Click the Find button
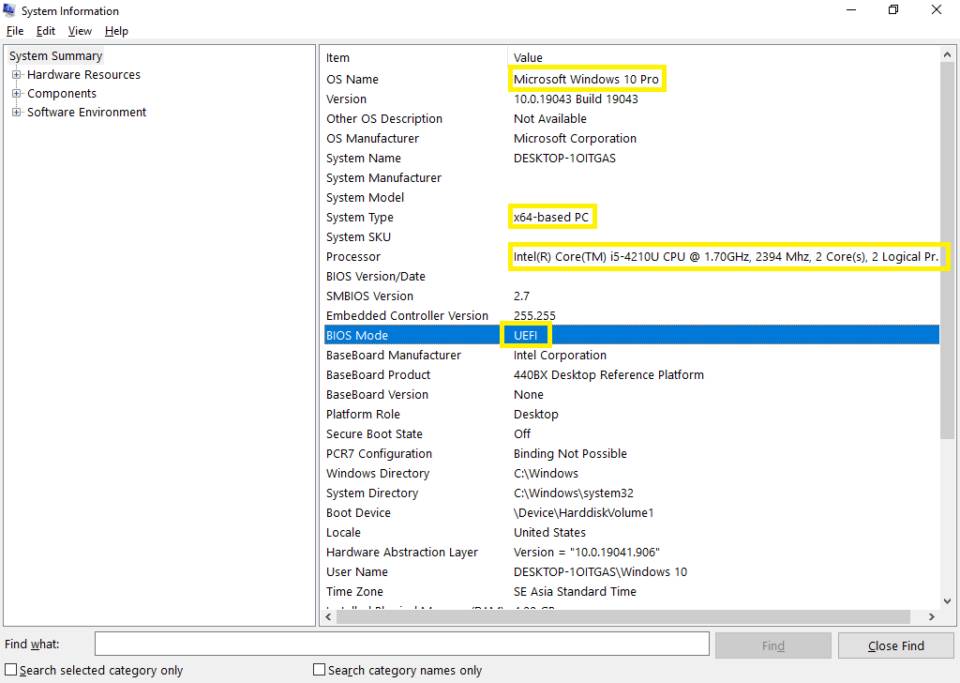Image resolution: width=960 pixels, height=683 pixels. 773,646
